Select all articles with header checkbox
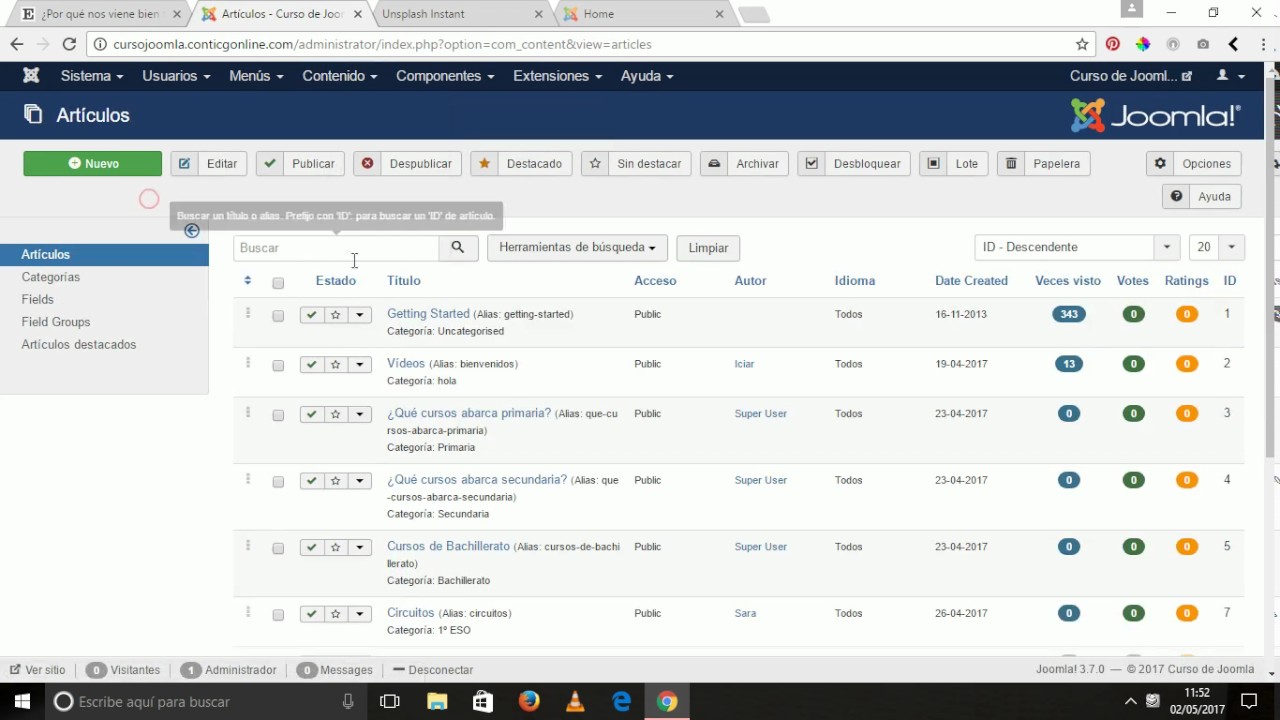1280x720 pixels. [x=278, y=283]
